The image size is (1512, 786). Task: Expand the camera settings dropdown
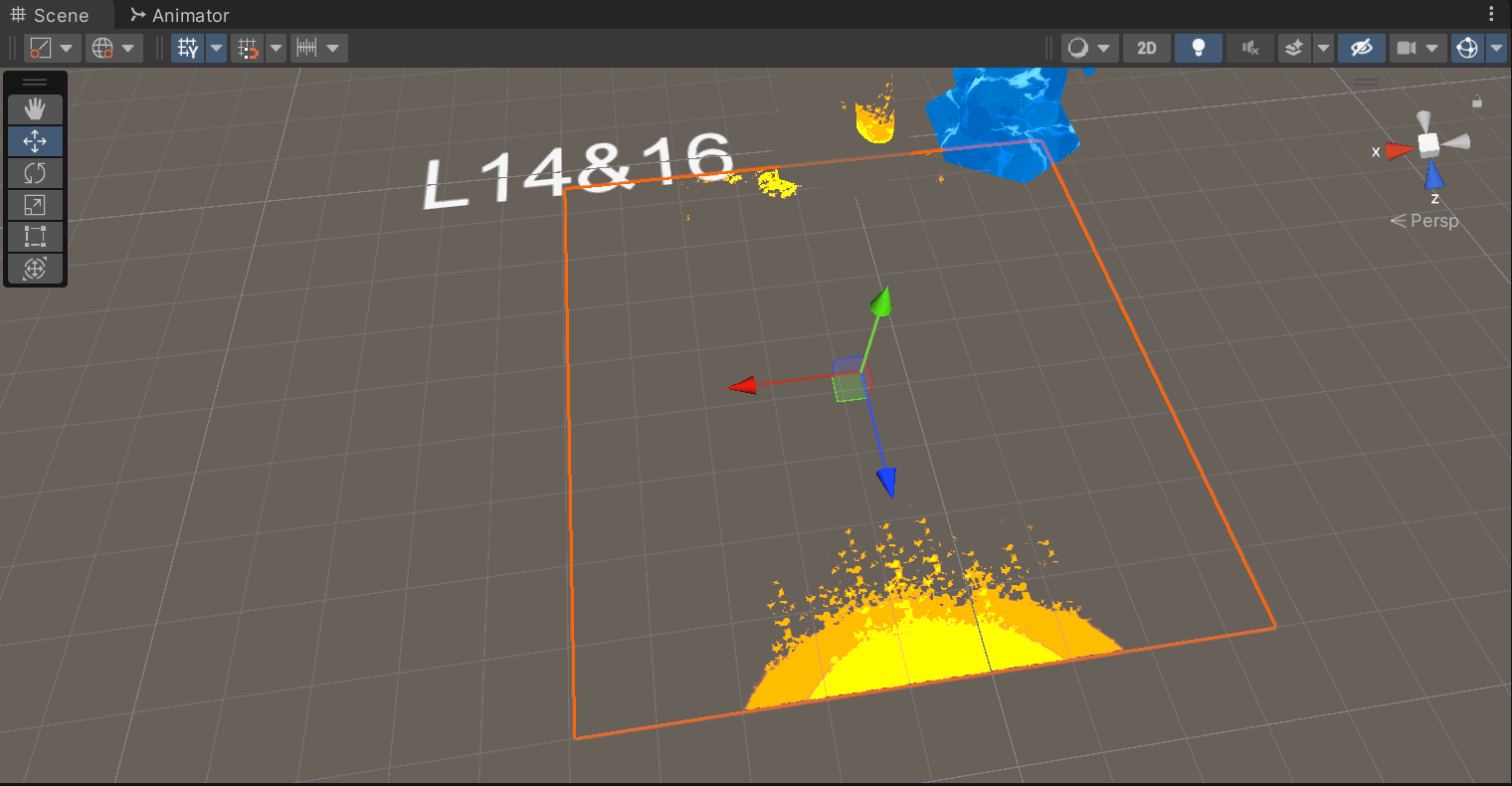tap(1432, 48)
